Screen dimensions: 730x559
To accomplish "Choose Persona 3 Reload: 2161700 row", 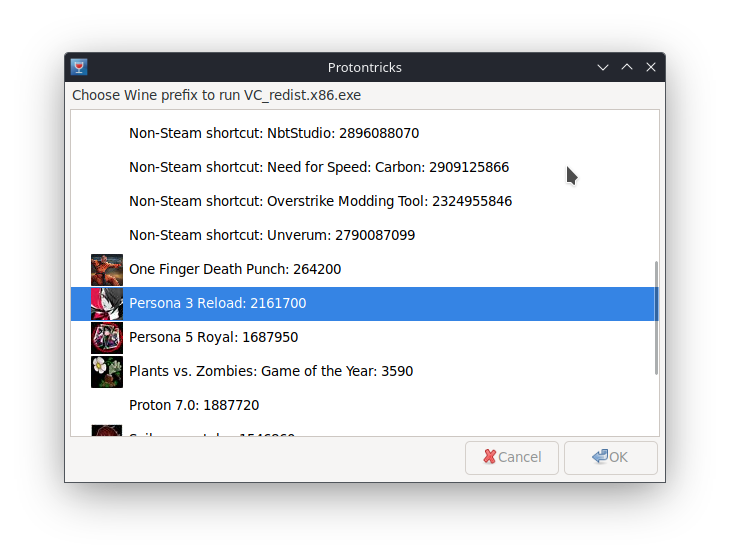I will coord(365,303).
